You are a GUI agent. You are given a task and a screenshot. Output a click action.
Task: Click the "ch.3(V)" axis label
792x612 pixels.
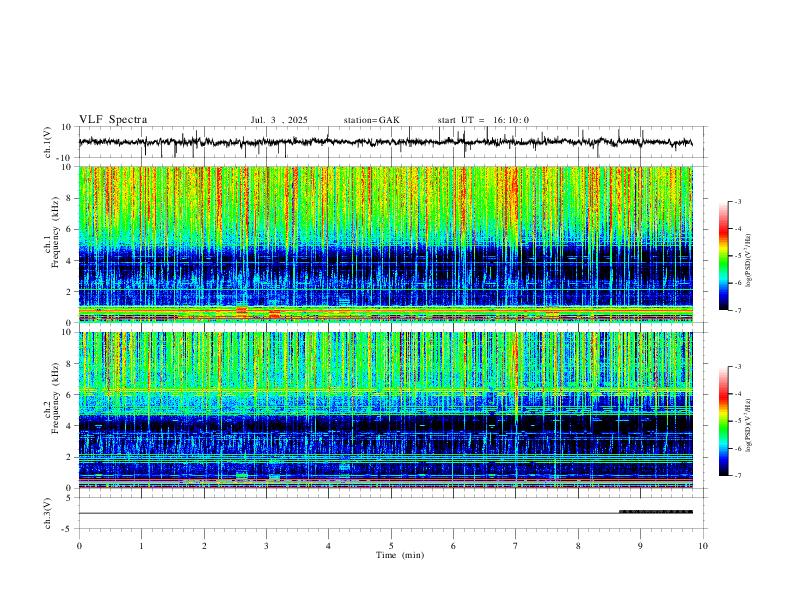(x=48, y=513)
